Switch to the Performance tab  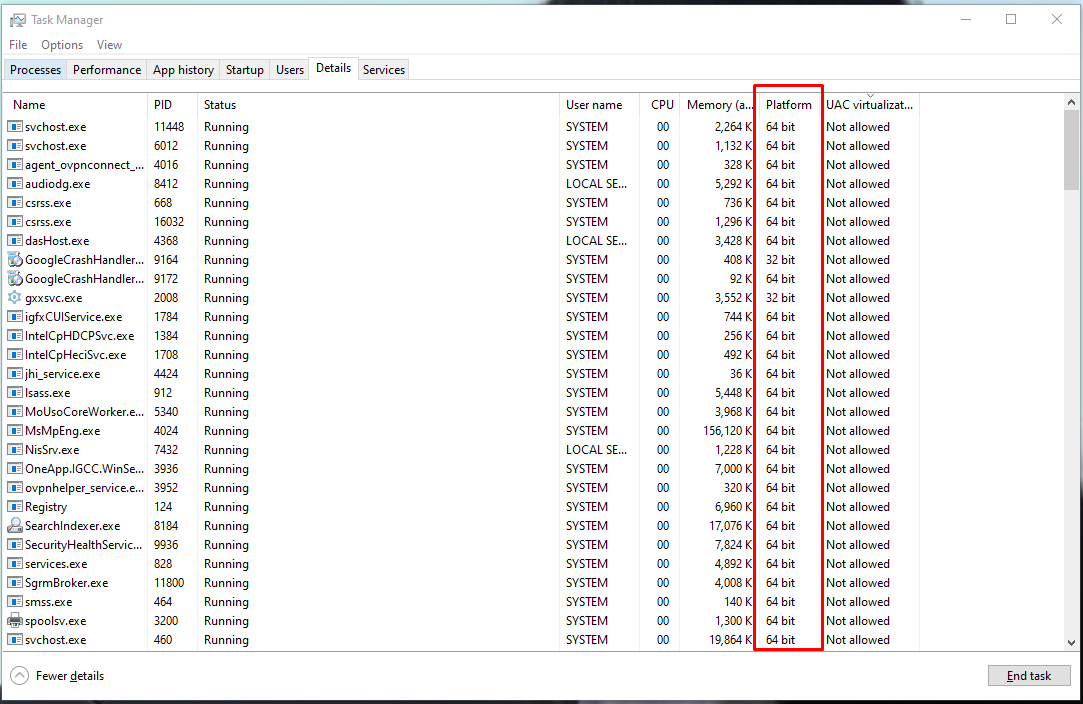click(107, 70)
